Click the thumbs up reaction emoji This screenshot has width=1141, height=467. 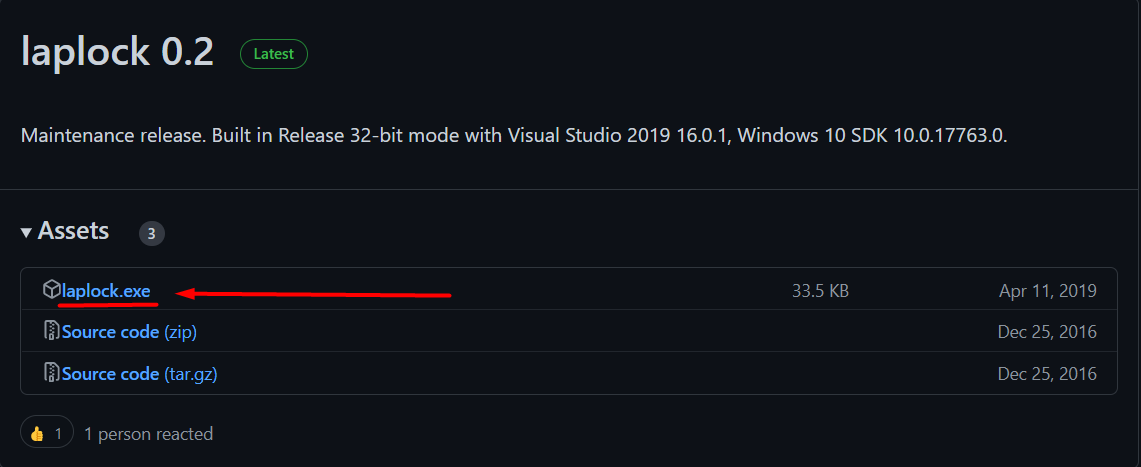tap(37, 434)
